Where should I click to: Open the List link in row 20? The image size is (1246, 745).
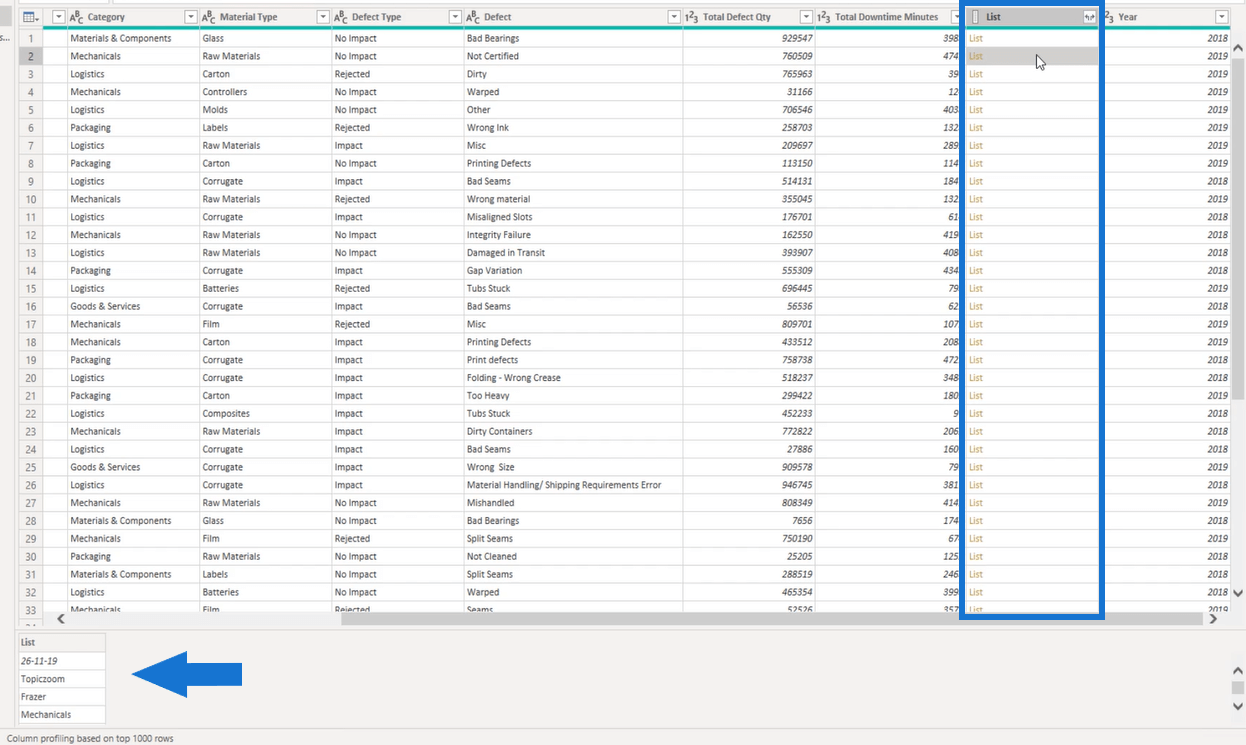pyautogui.click(x=976, y=378)
